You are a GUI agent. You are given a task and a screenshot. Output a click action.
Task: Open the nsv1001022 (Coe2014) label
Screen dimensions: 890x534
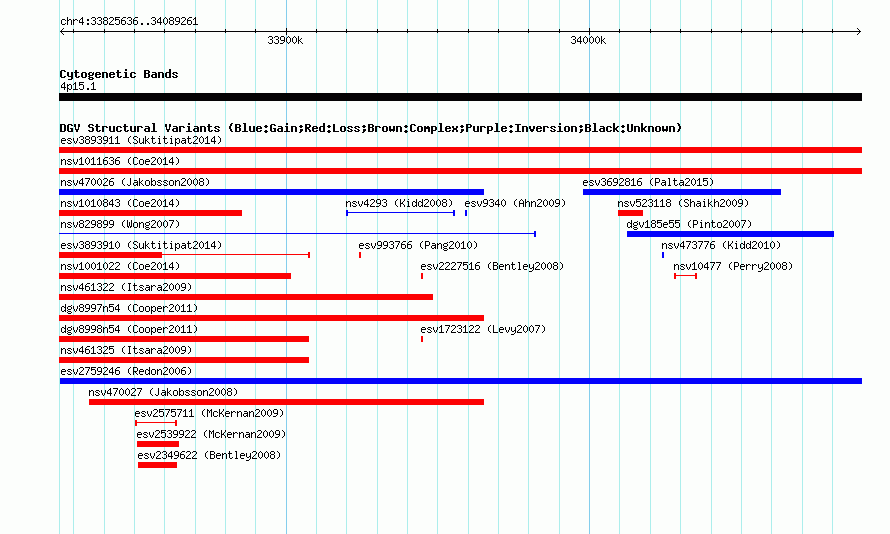[120, 266]
